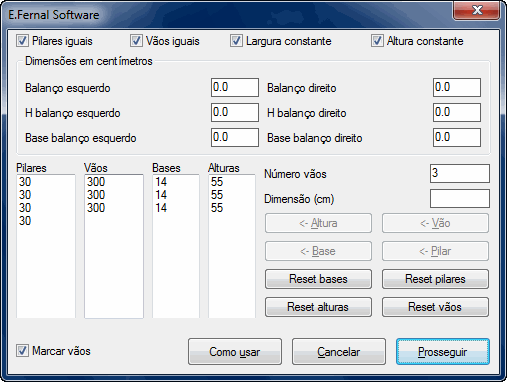This screenshot has height=382, width=507.
Task: Click the Reset alturas button
Action: click(x=318, y=307)
